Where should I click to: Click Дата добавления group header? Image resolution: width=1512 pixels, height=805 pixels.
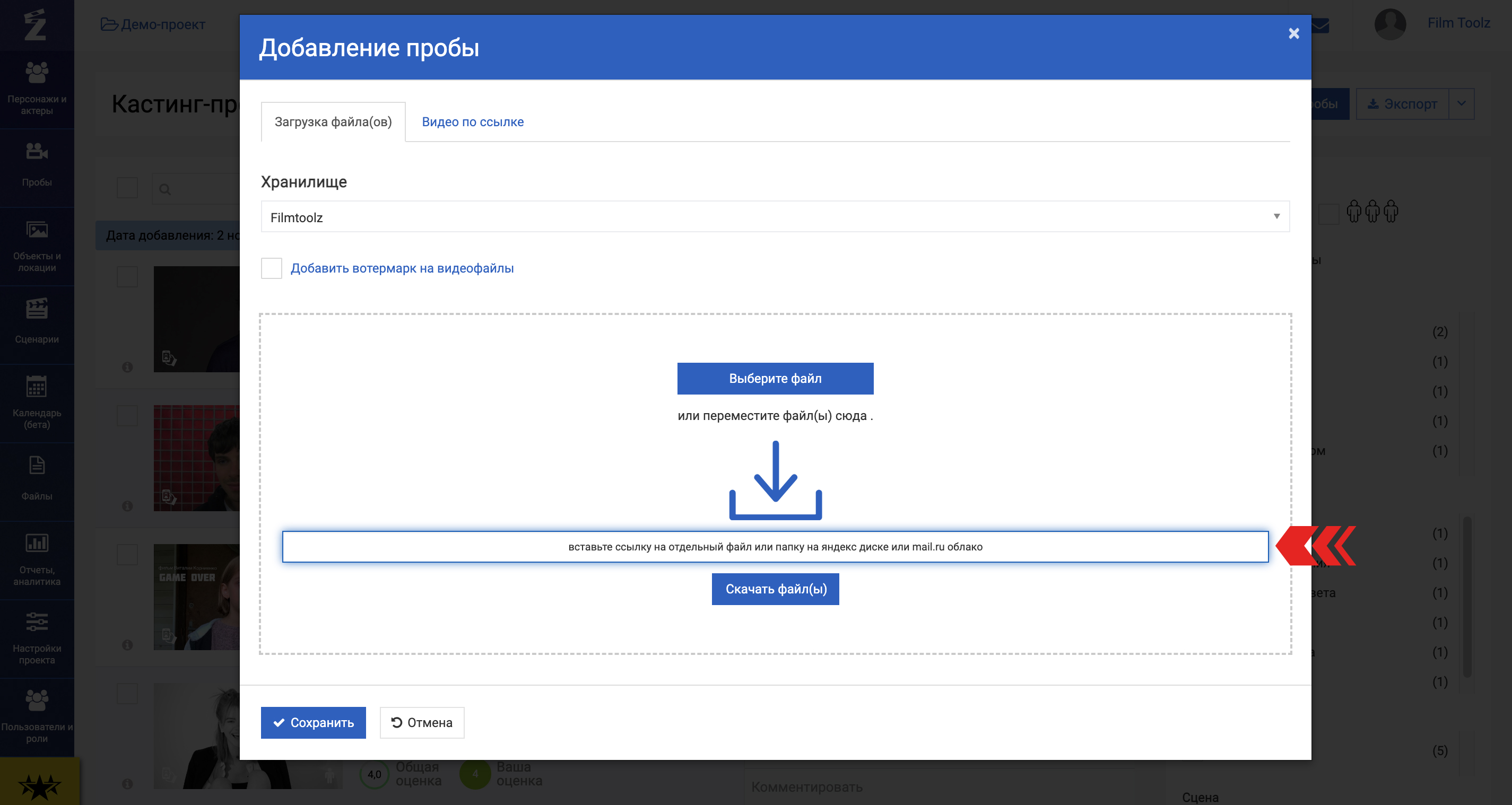point(169,235)
